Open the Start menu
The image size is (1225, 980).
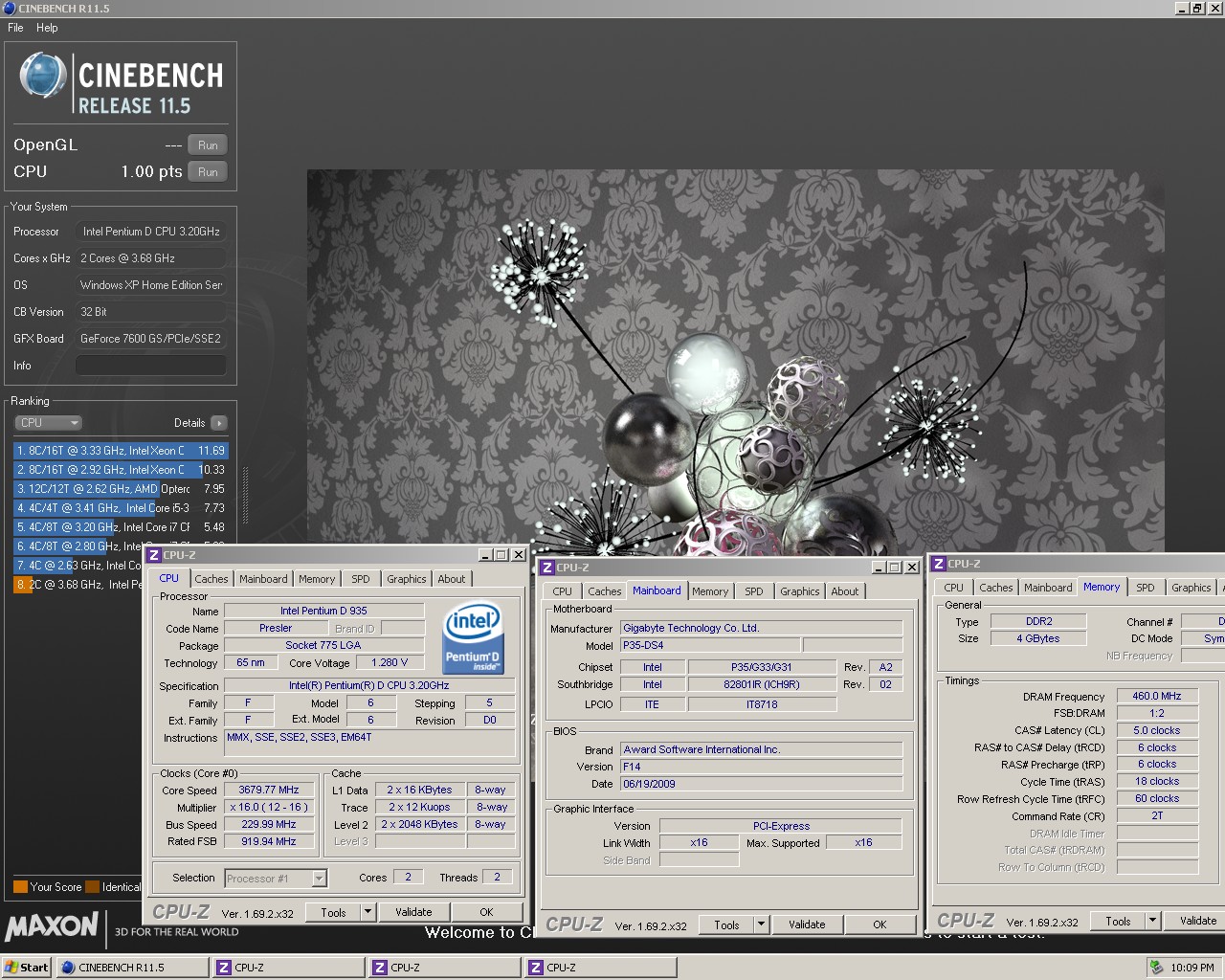[x=27, y=968]
